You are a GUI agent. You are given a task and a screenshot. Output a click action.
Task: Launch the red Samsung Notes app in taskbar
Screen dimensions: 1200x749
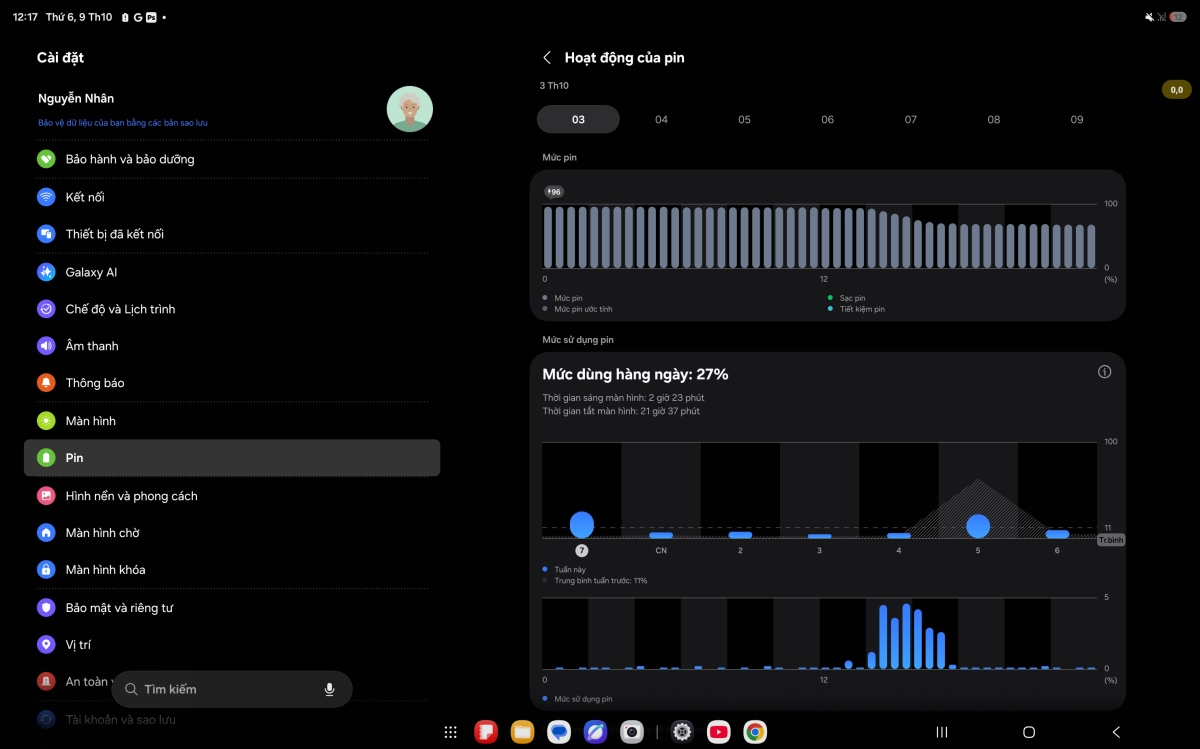[x=486, y=732]
